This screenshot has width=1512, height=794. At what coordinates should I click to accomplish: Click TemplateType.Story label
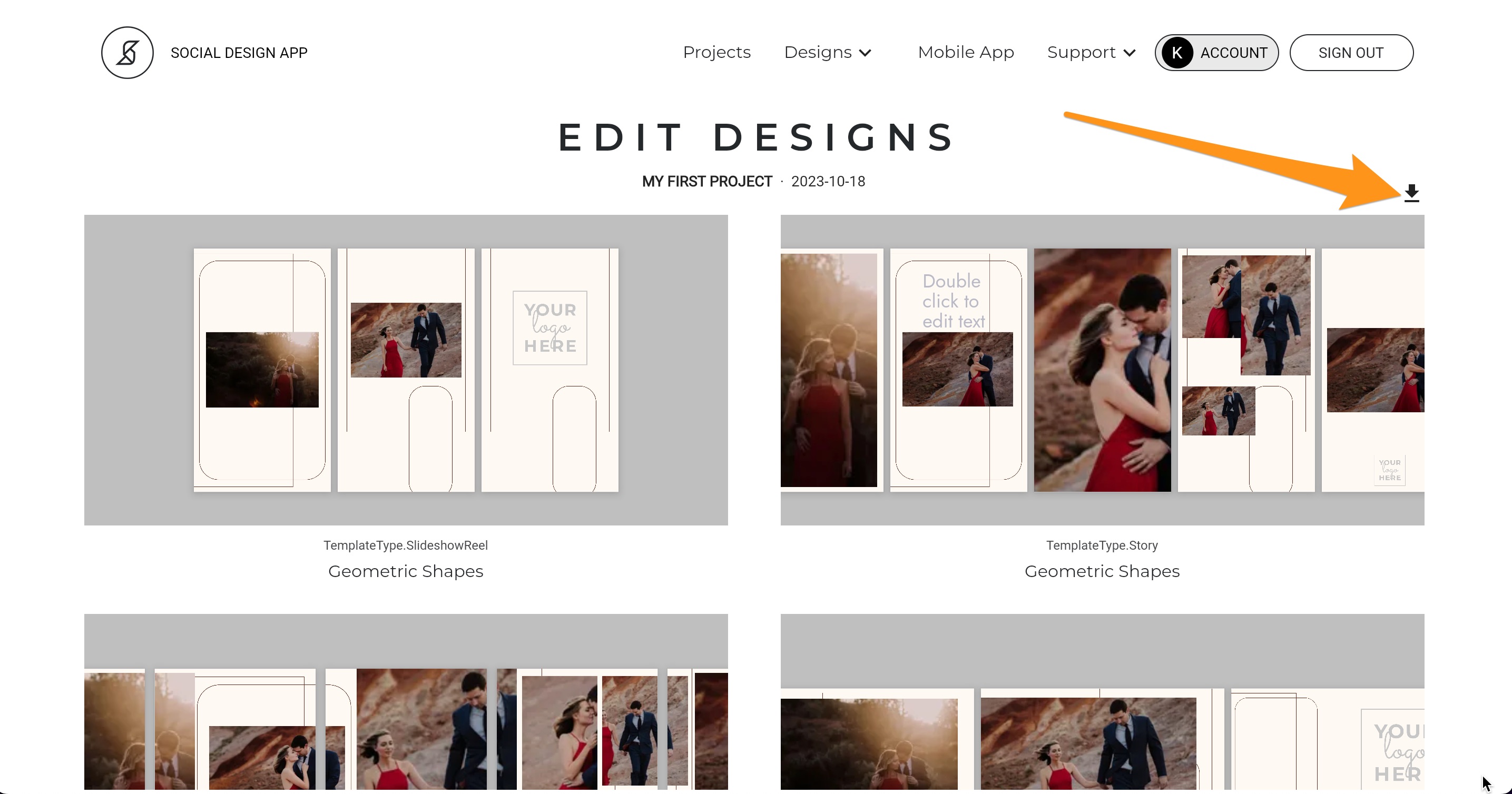tap(1102, 545)
